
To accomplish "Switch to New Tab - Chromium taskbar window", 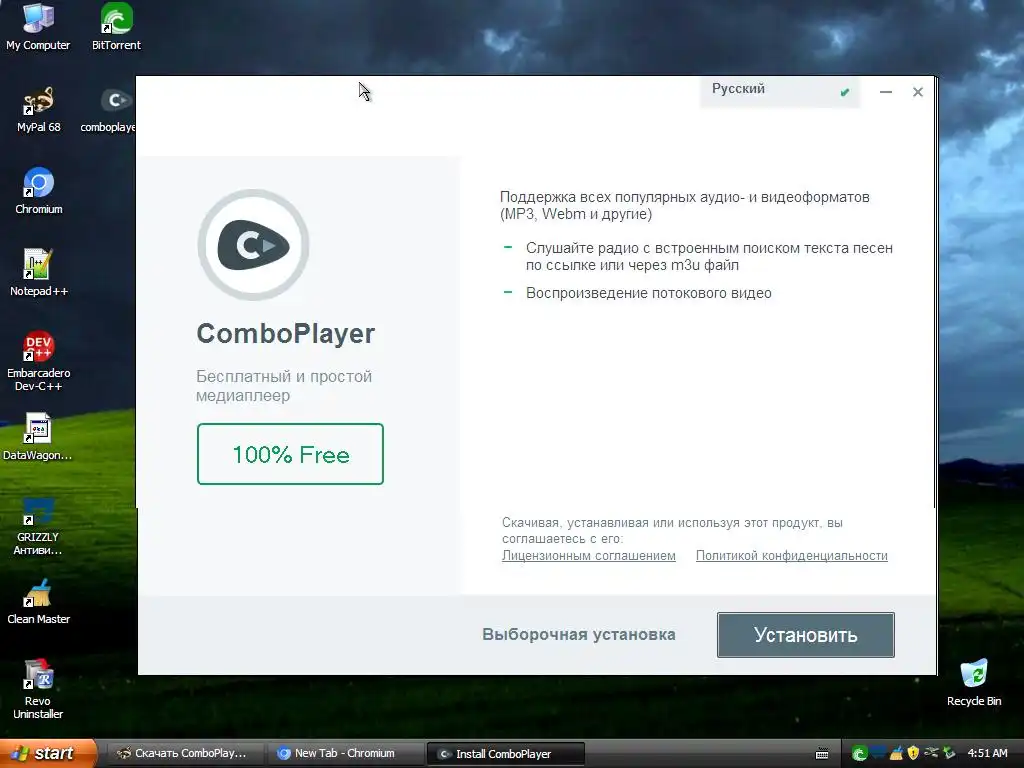I will (x=345, y=754).
